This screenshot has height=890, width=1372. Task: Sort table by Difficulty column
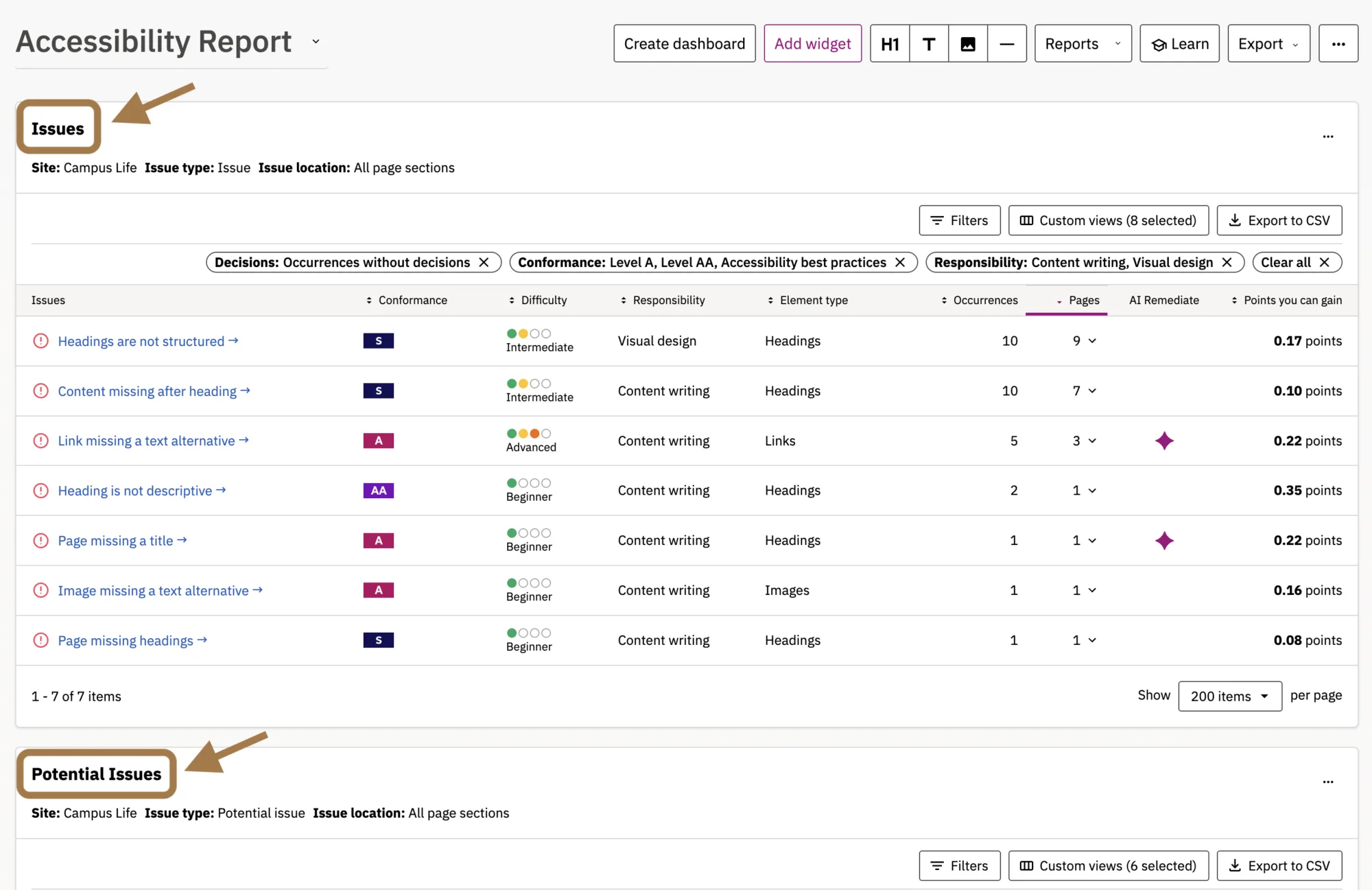tap(538, 301)
